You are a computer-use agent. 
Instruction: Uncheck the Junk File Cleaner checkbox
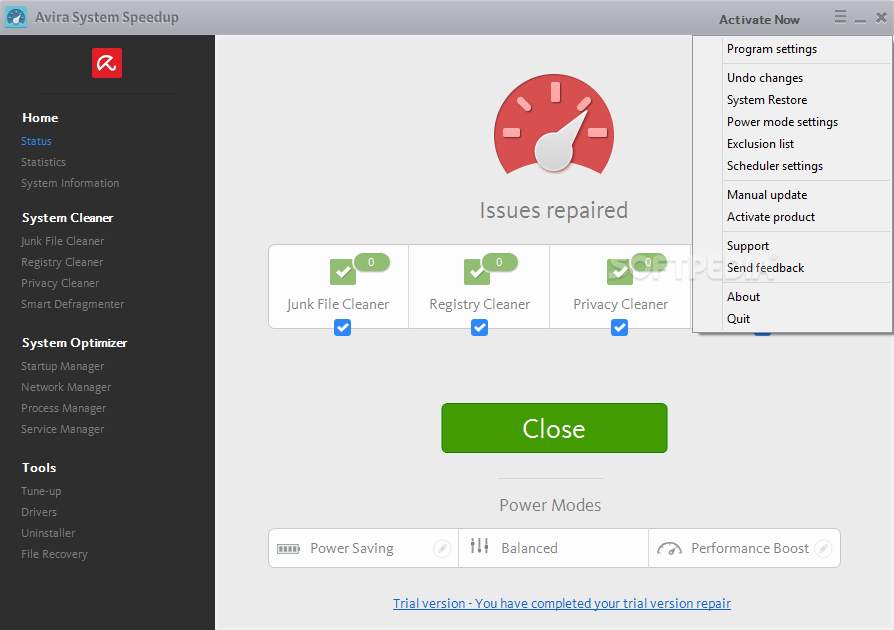(343, 327)
